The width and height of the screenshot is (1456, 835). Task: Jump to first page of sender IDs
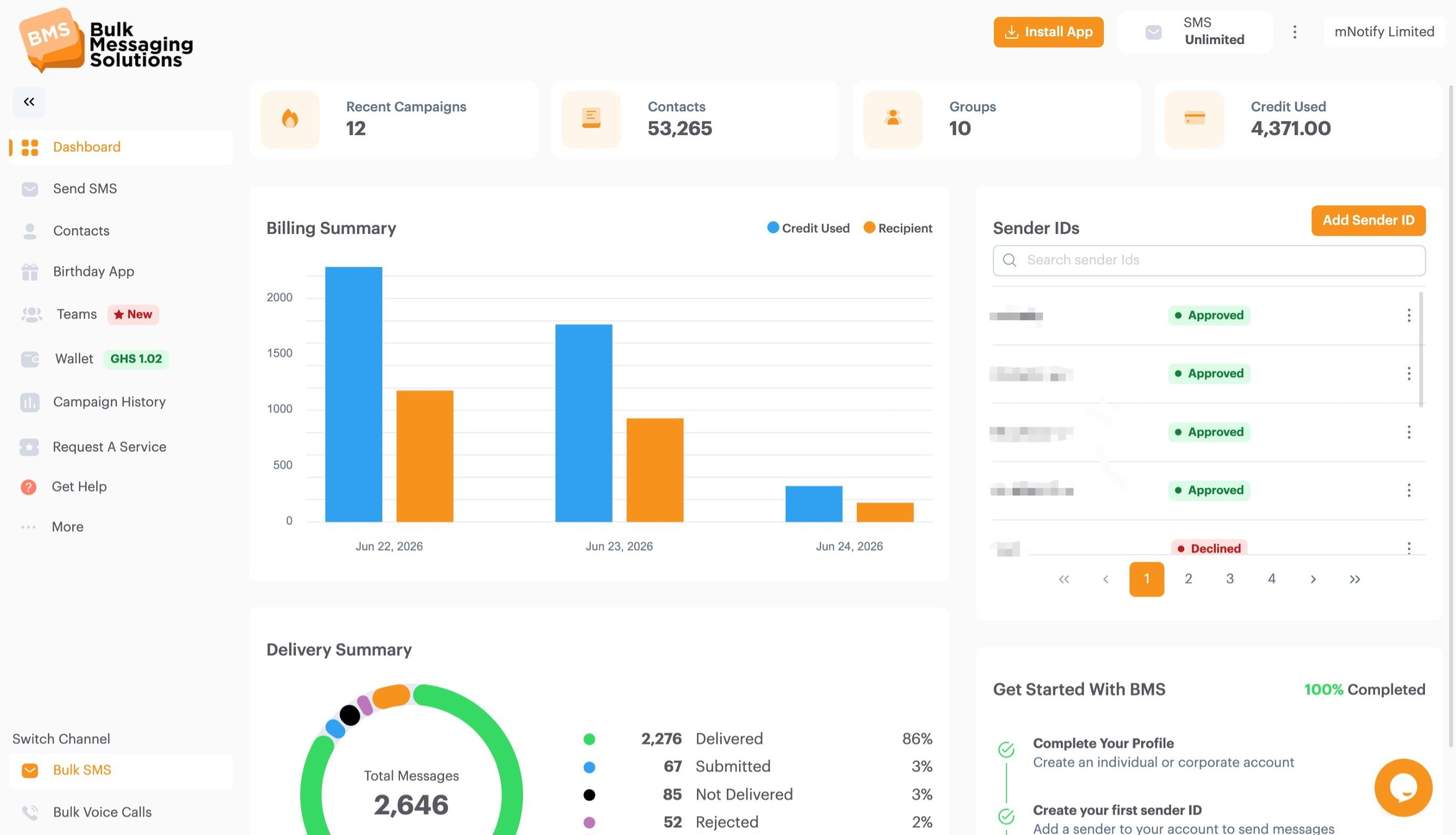click(x=1064, y=579)
